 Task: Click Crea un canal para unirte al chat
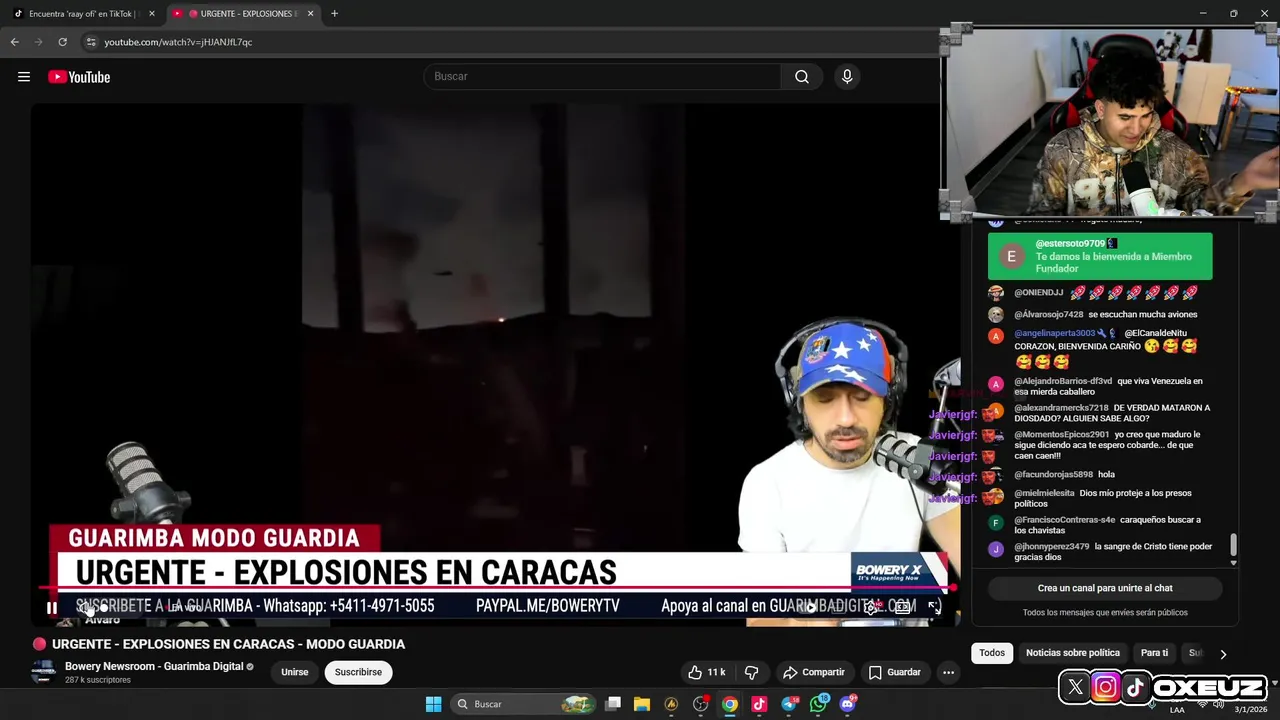[1105, 588]
